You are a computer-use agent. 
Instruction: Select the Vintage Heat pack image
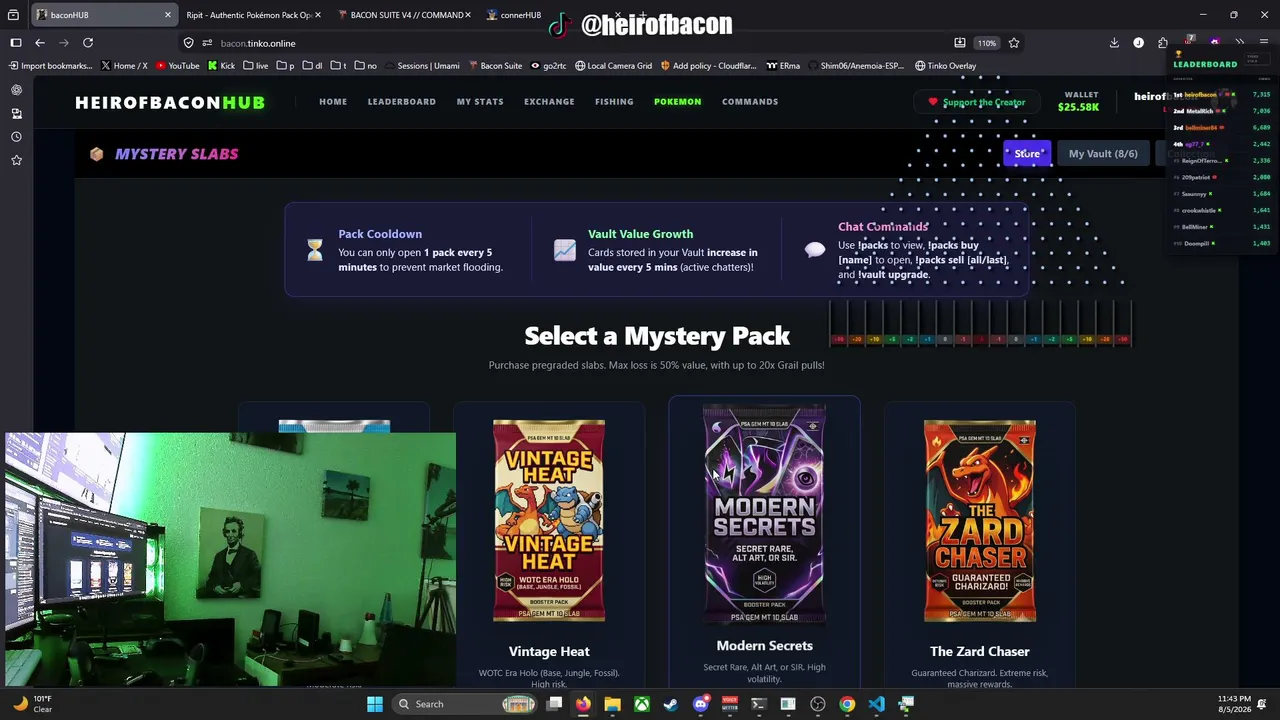click(549, 520)
